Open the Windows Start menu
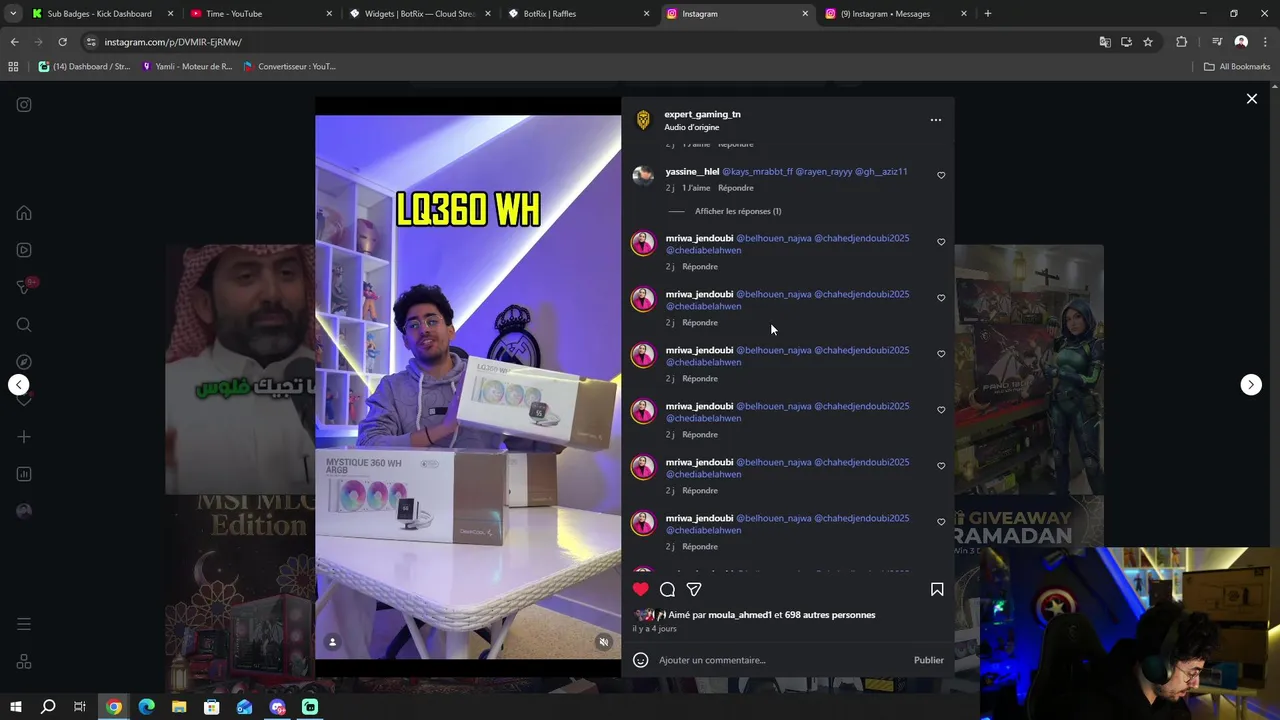The image size is (1280, 720). [x=16, y=707]
